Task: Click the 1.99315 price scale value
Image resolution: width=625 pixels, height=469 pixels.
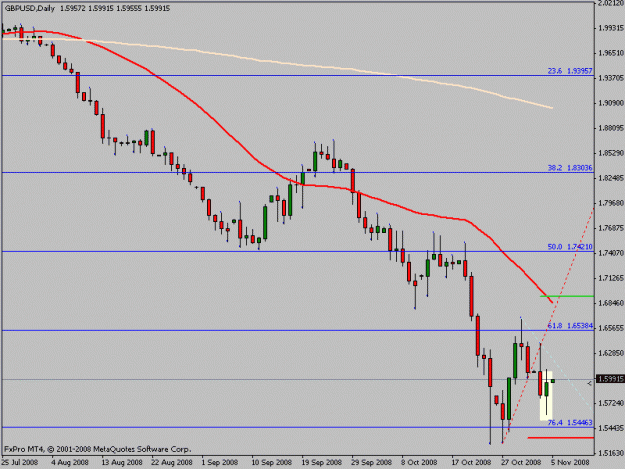Action: pos(611,27)
